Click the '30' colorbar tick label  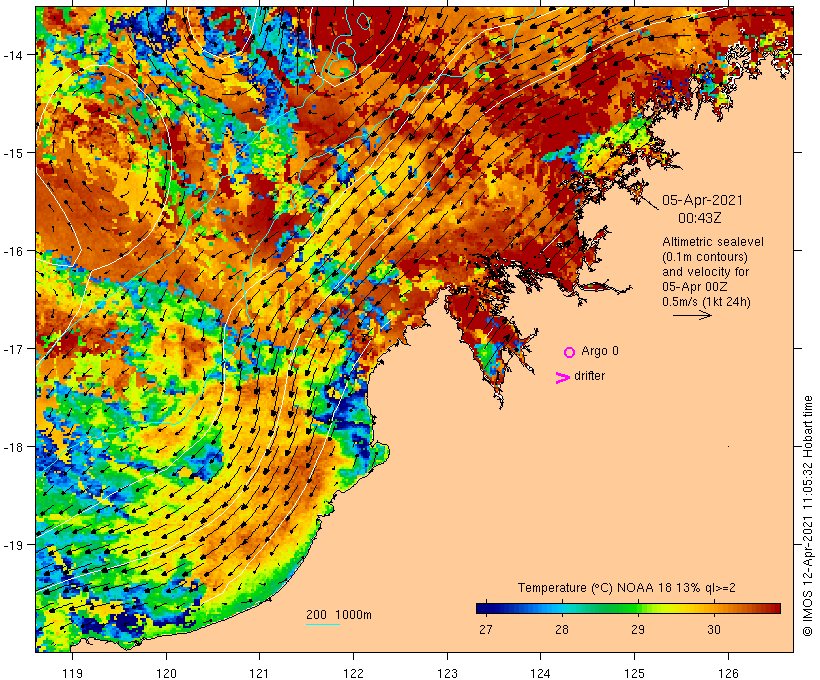(714, 630)
